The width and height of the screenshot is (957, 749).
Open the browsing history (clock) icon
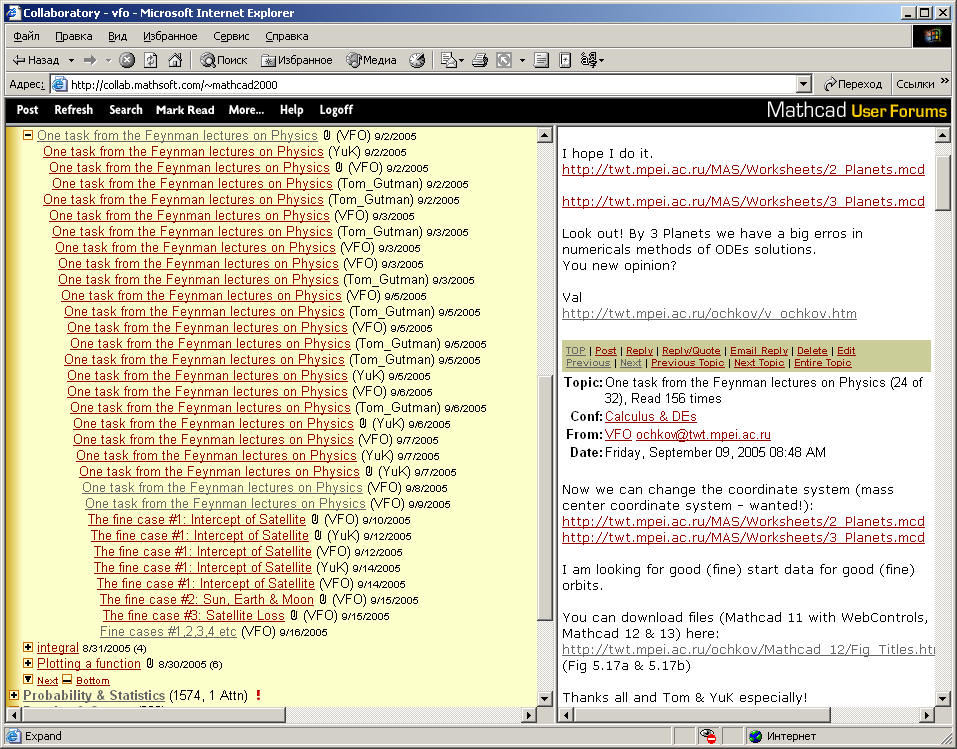click(417, 60)
